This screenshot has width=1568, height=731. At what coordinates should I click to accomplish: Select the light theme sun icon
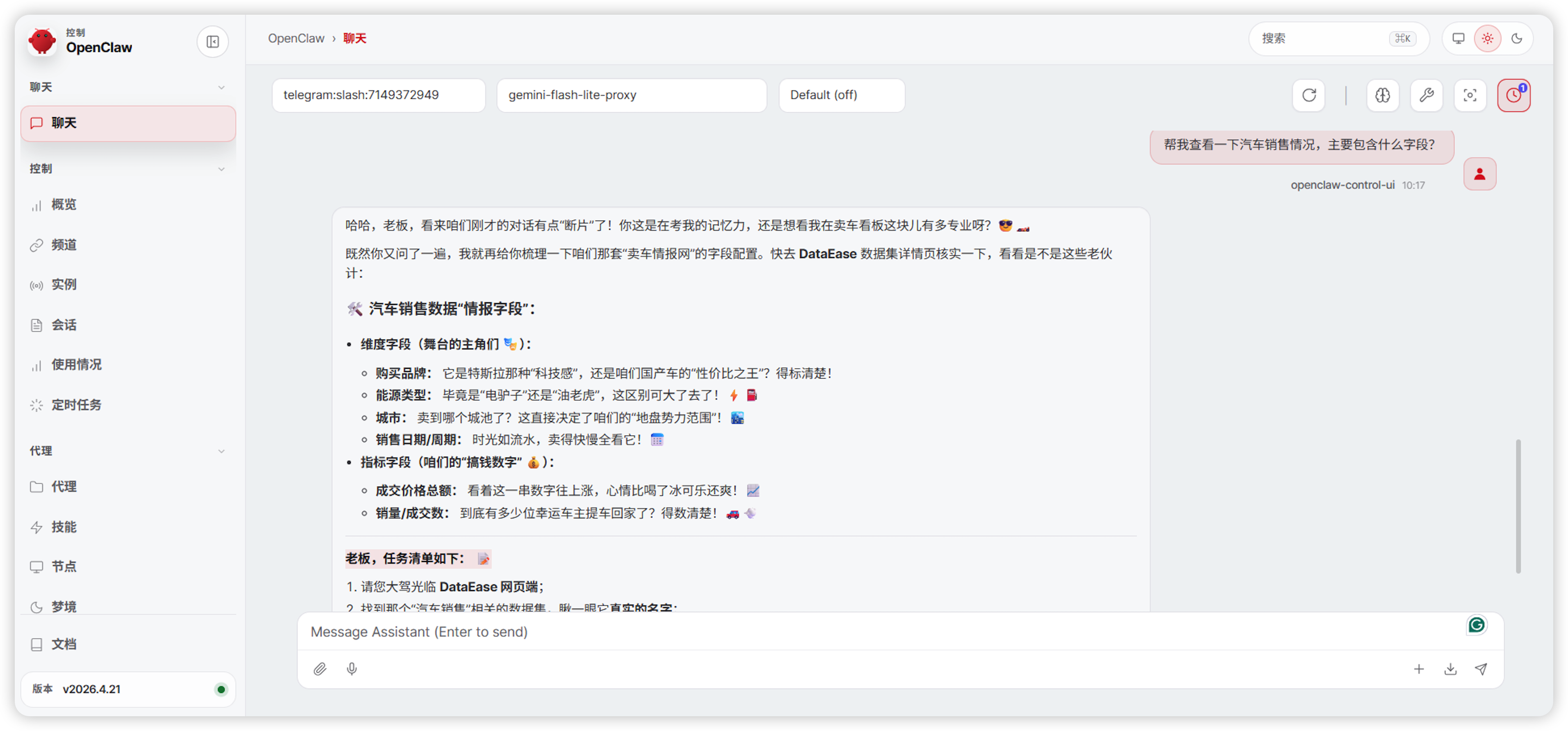point(1488,39)
